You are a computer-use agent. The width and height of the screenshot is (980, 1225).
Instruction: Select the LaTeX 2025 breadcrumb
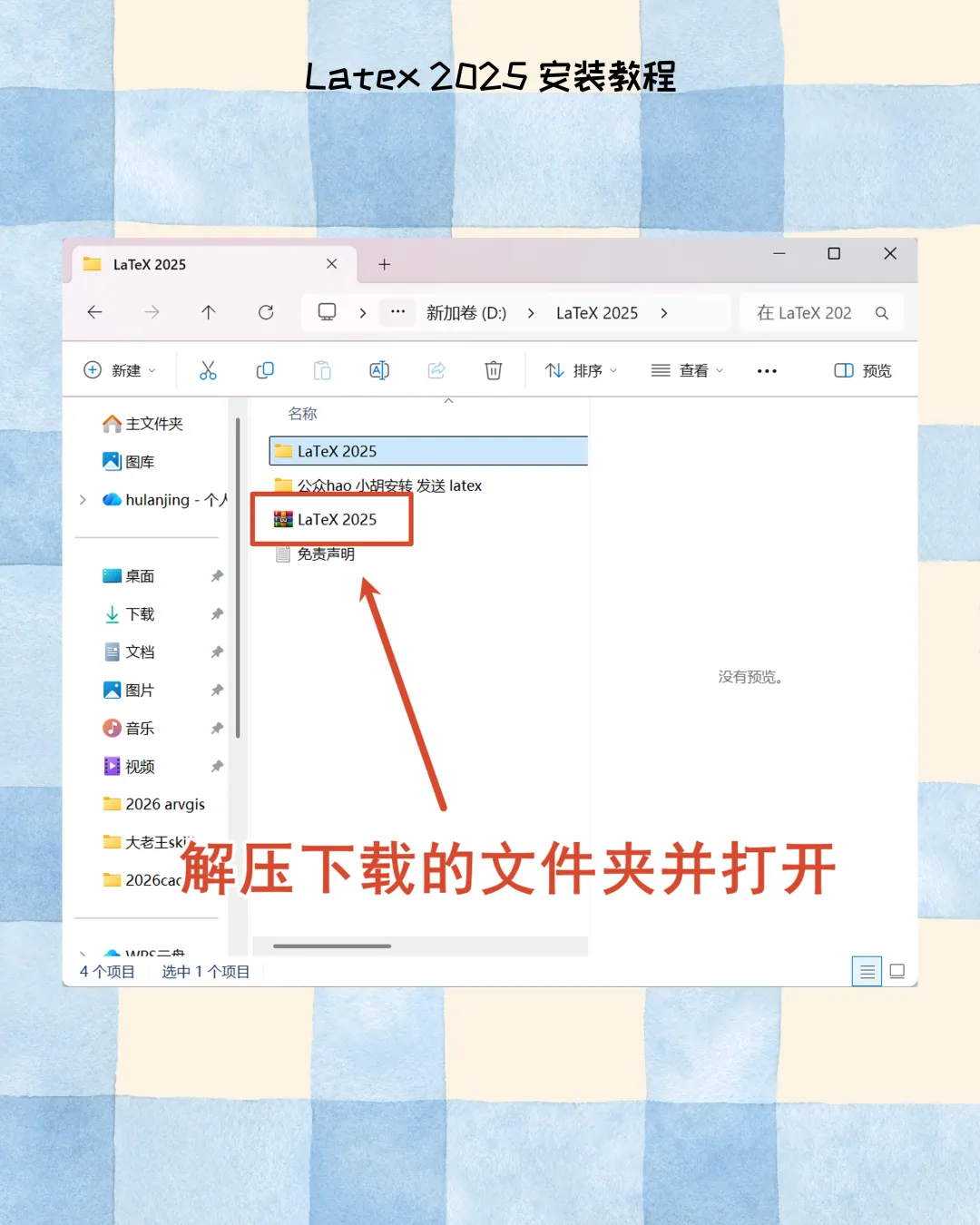pos(597,313)
